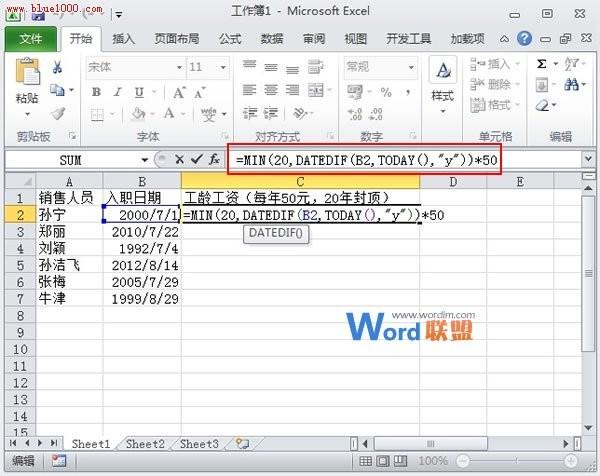Click the text Orientation icon
Viewport: 600px width, 476px height.
click(x=300, y=113)
